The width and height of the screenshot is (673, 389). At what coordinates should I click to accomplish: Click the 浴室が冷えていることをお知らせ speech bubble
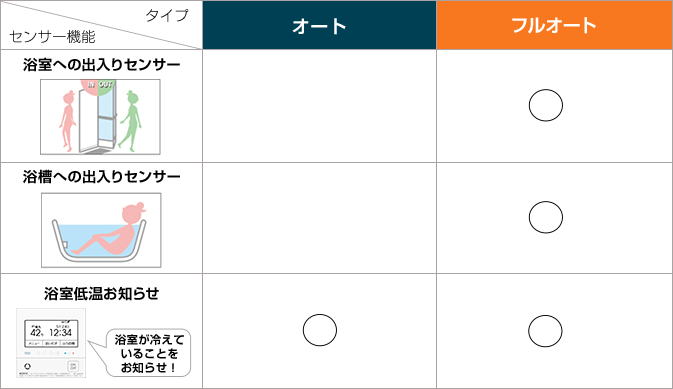point(144,353)
